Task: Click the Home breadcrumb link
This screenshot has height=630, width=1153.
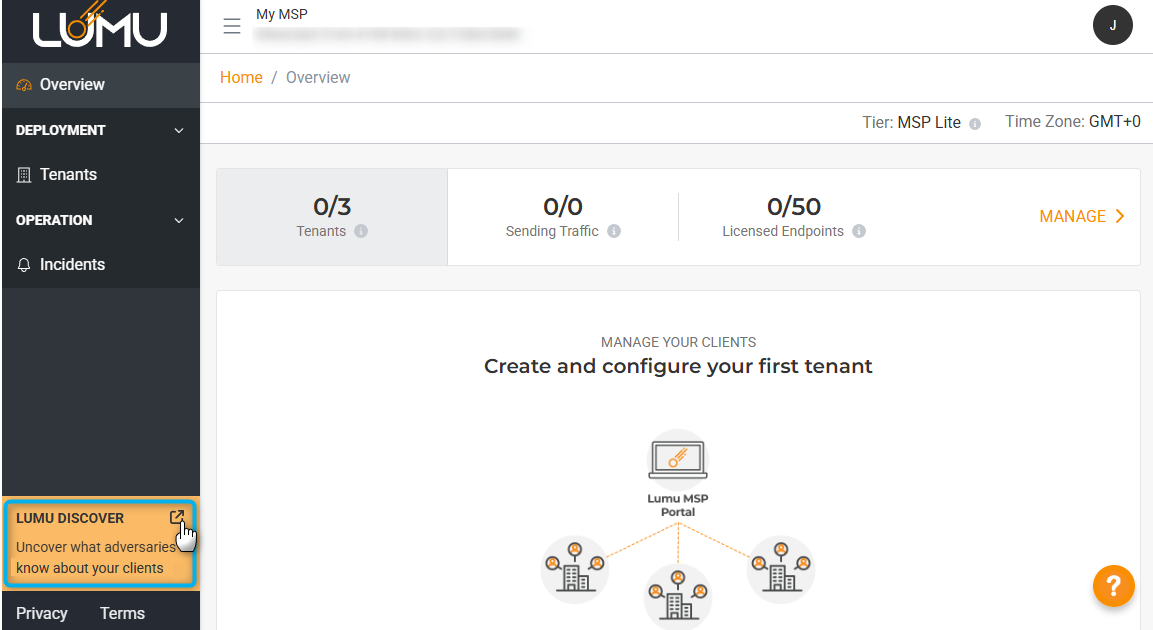Action: [x=241, y=78]
